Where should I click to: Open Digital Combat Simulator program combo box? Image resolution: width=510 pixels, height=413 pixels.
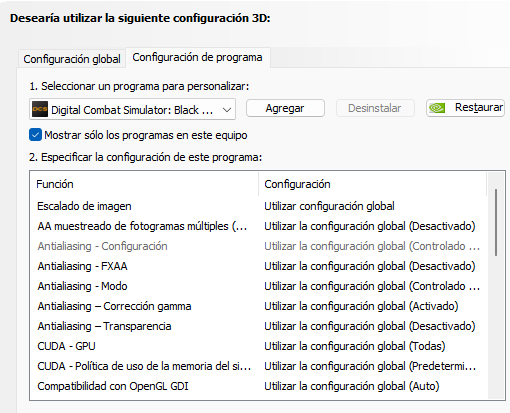[x=132, y=109]
